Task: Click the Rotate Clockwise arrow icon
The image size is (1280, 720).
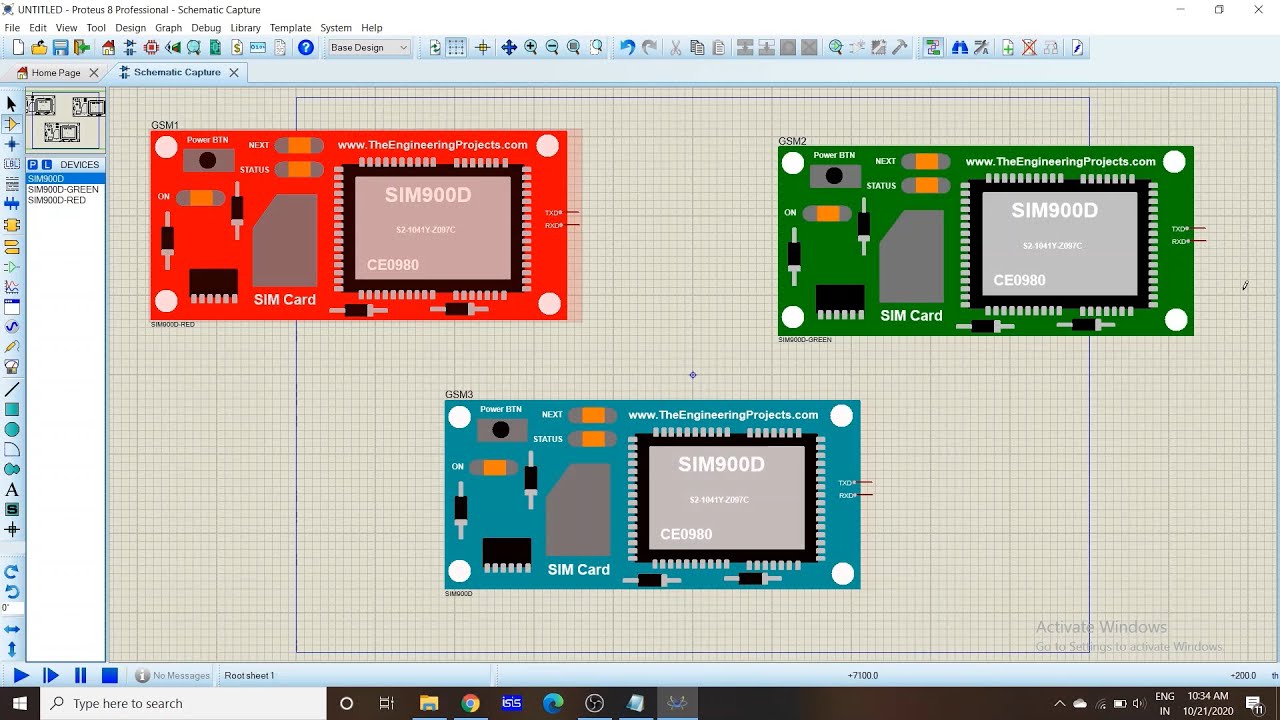Action: (12, 572)
